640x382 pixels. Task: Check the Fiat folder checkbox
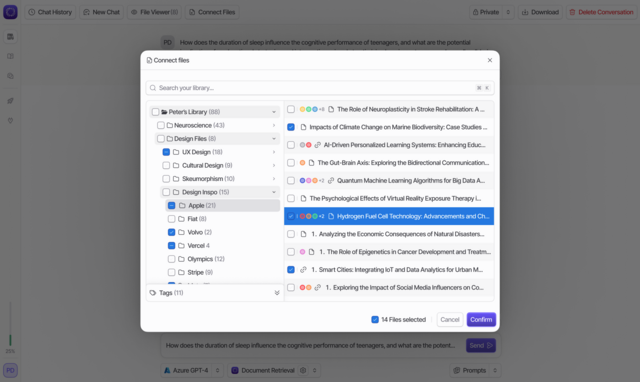coord(171,219)
